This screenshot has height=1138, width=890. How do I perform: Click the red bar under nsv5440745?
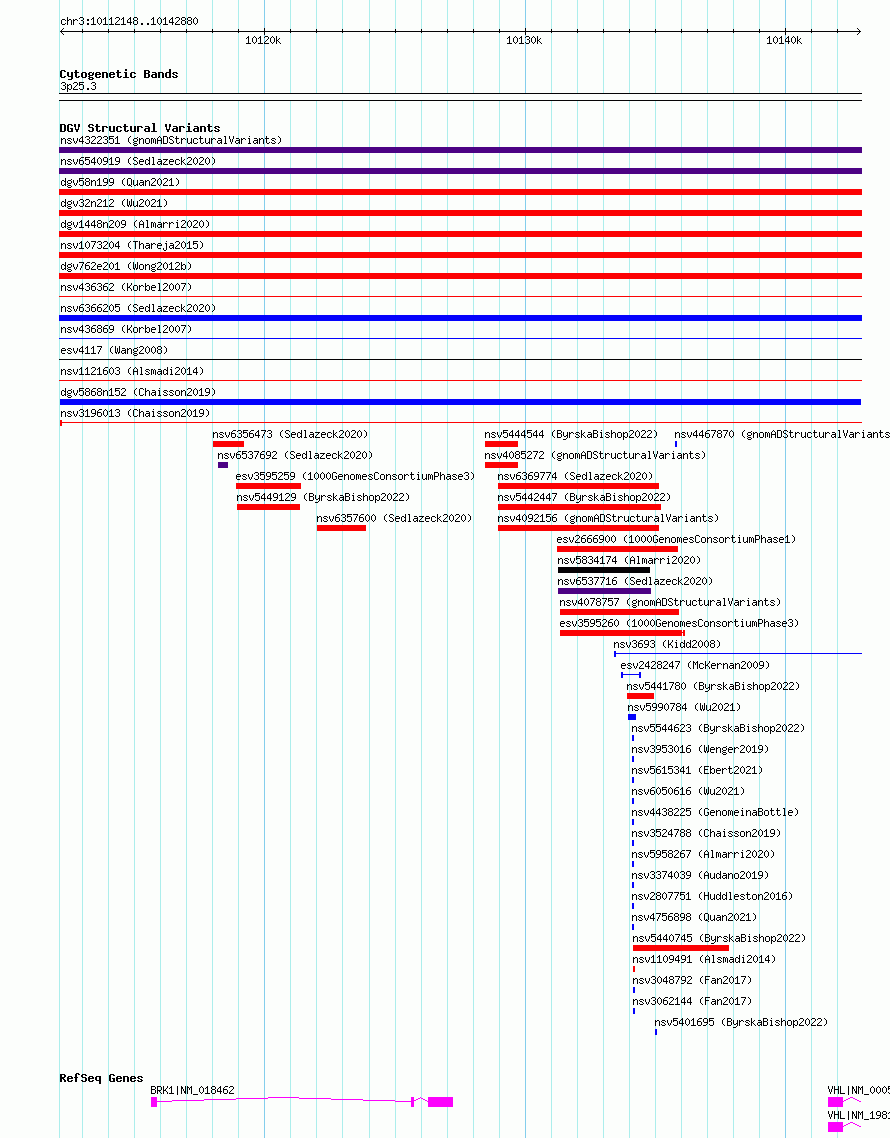(x=681, y=949)
